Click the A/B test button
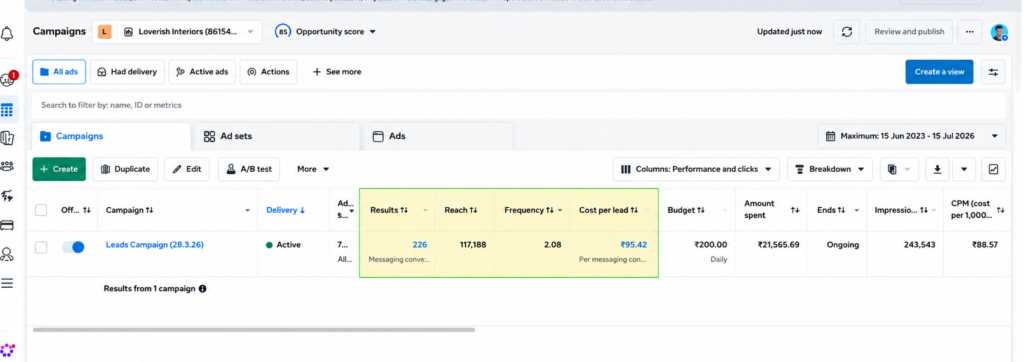The image size is (1024, 362). point(249,169)
